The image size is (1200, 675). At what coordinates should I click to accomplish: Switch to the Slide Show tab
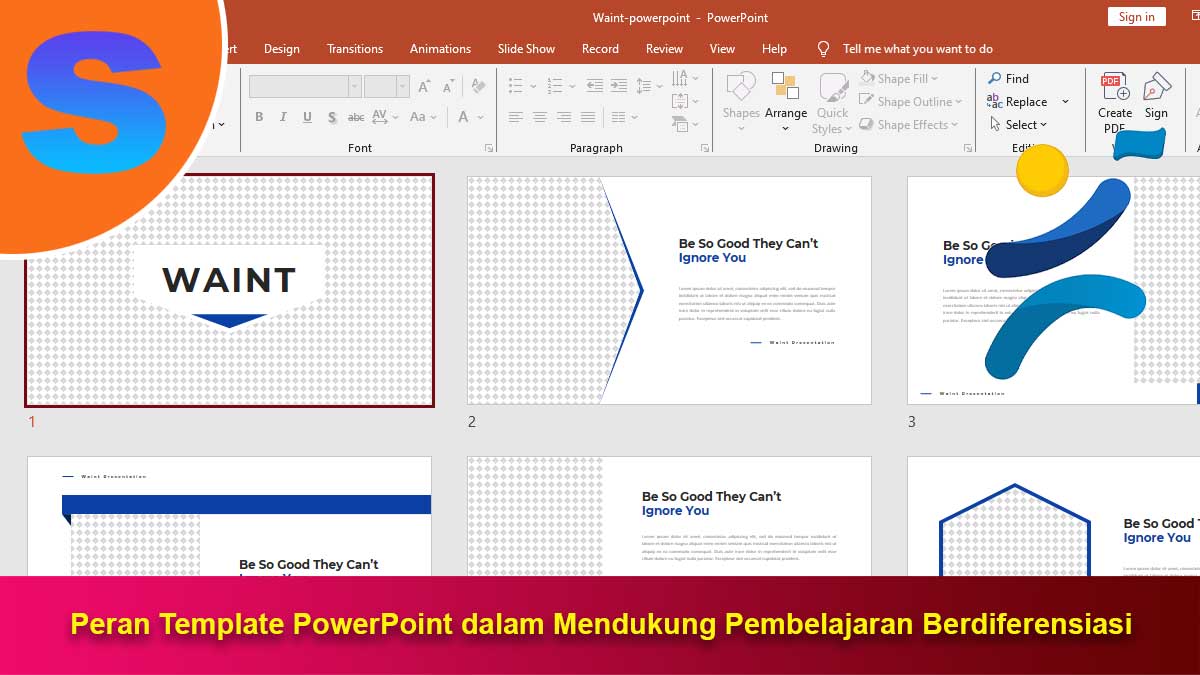pyautogui.click(x=526, y=48)
